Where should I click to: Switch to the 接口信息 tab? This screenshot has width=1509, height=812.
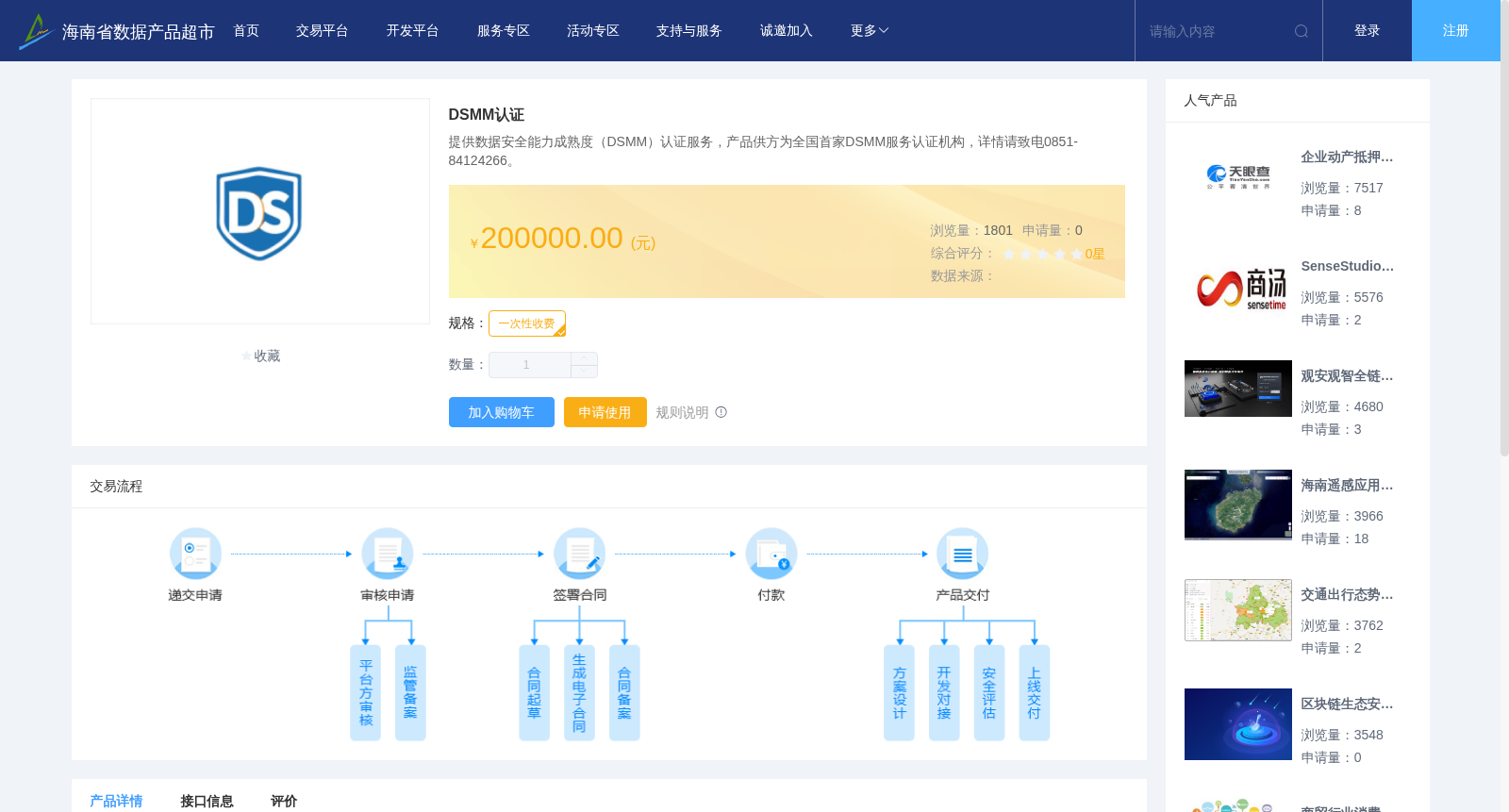point(207,801)
